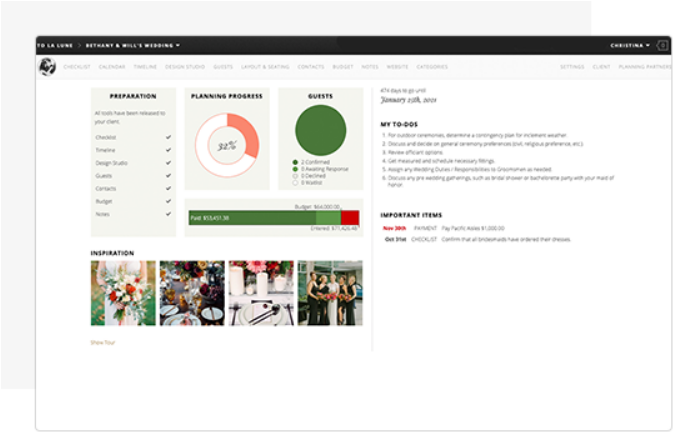Click the Entered amount label below budget bar
The image size is (674, 434).
(x=334, y=228)
